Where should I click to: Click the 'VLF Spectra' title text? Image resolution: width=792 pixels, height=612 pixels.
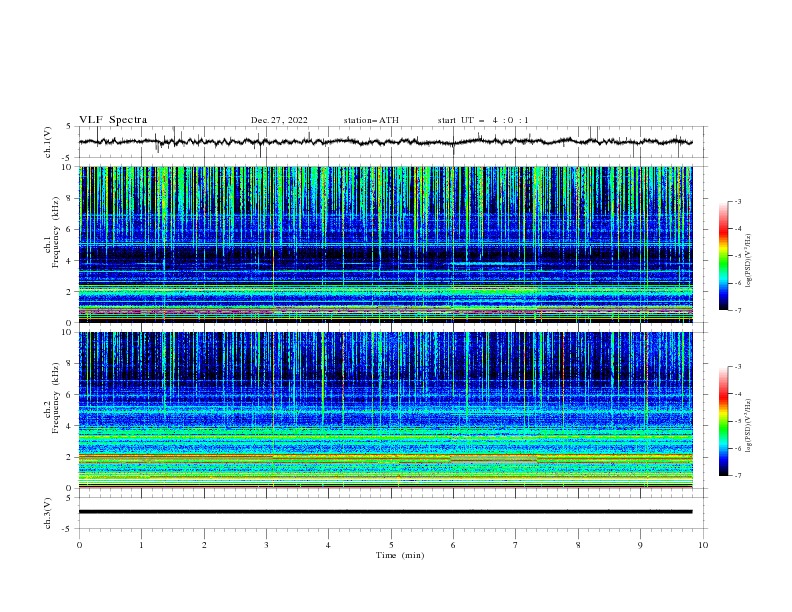point(113,120)
